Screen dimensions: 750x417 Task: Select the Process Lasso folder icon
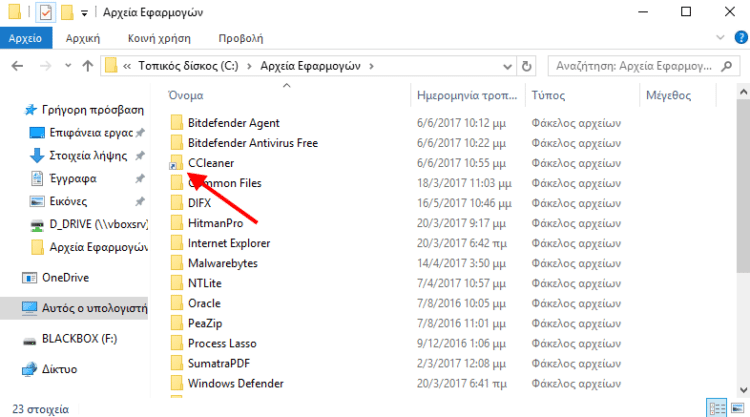point(176,343)
